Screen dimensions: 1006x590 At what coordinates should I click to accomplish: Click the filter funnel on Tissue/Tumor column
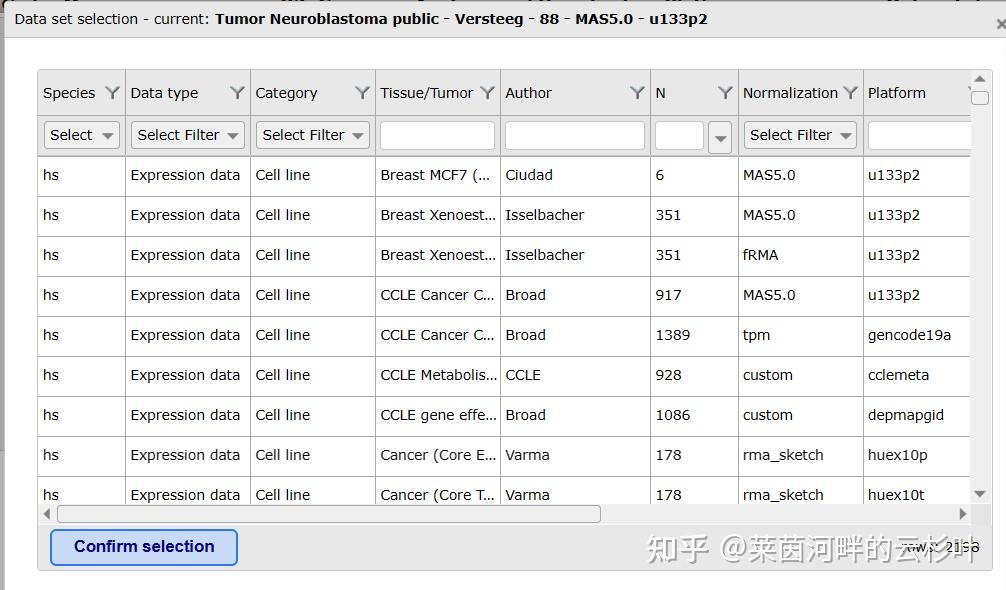click(x=489, y=92)
